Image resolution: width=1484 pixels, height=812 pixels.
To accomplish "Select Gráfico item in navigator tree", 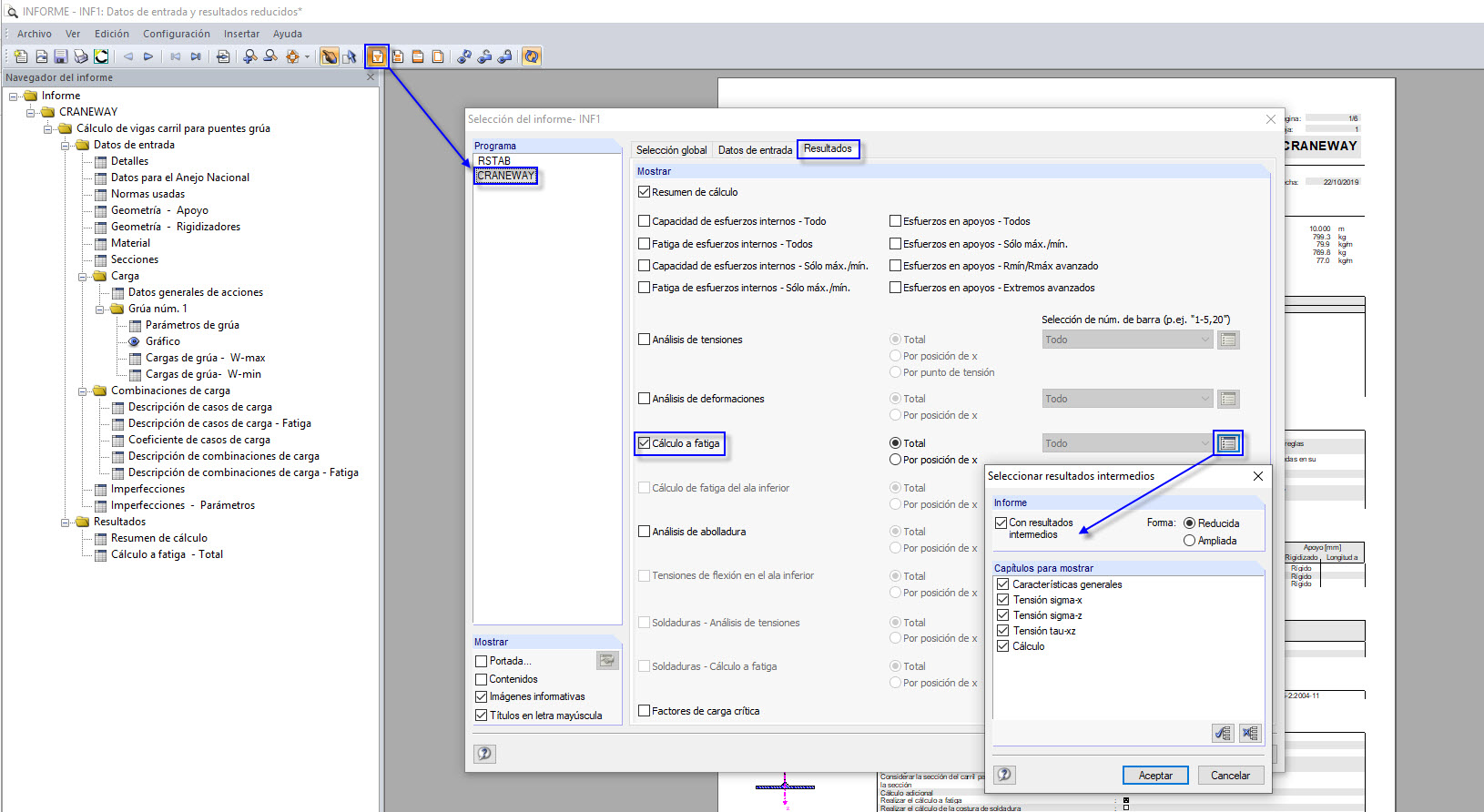I will [x=163, y=341].
